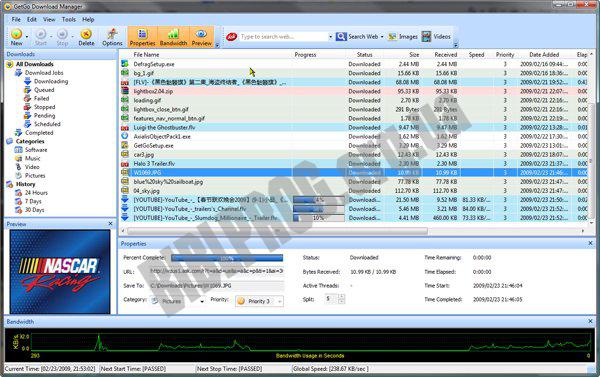Click the Search Web button
600x377 pixels.
(357, 37)
